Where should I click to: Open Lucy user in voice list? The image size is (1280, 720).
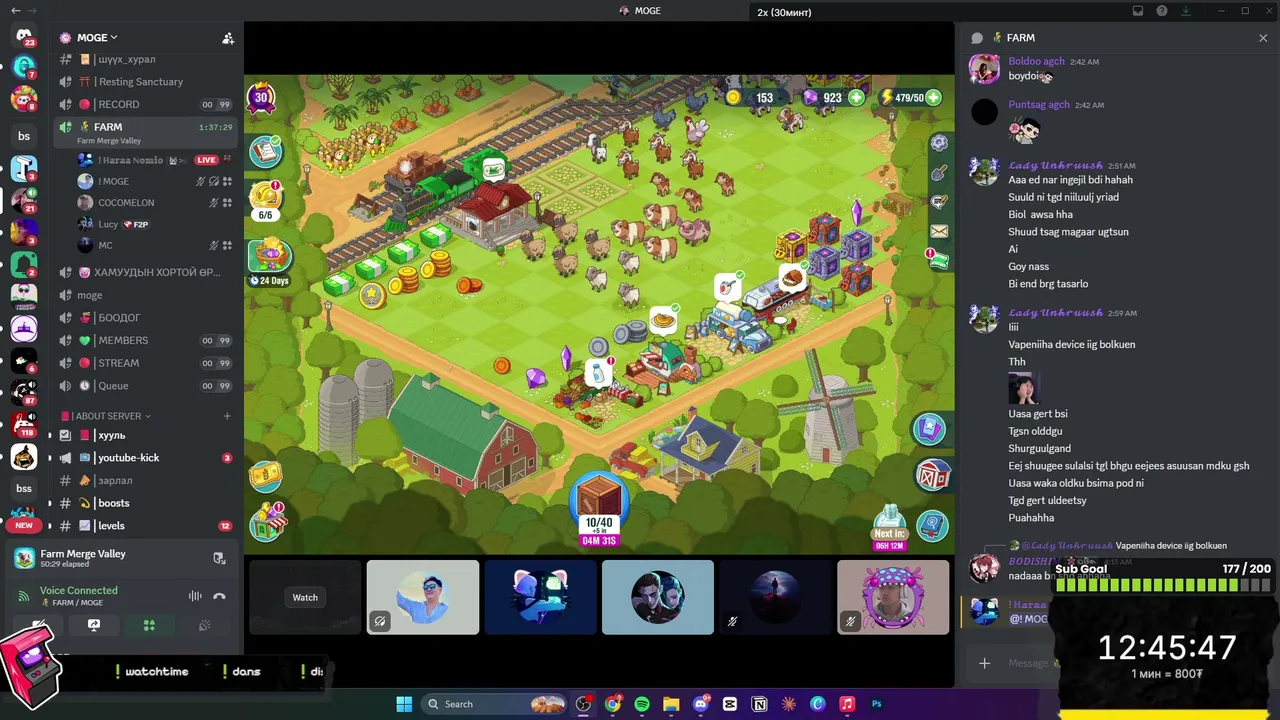(x=155, y=224)
